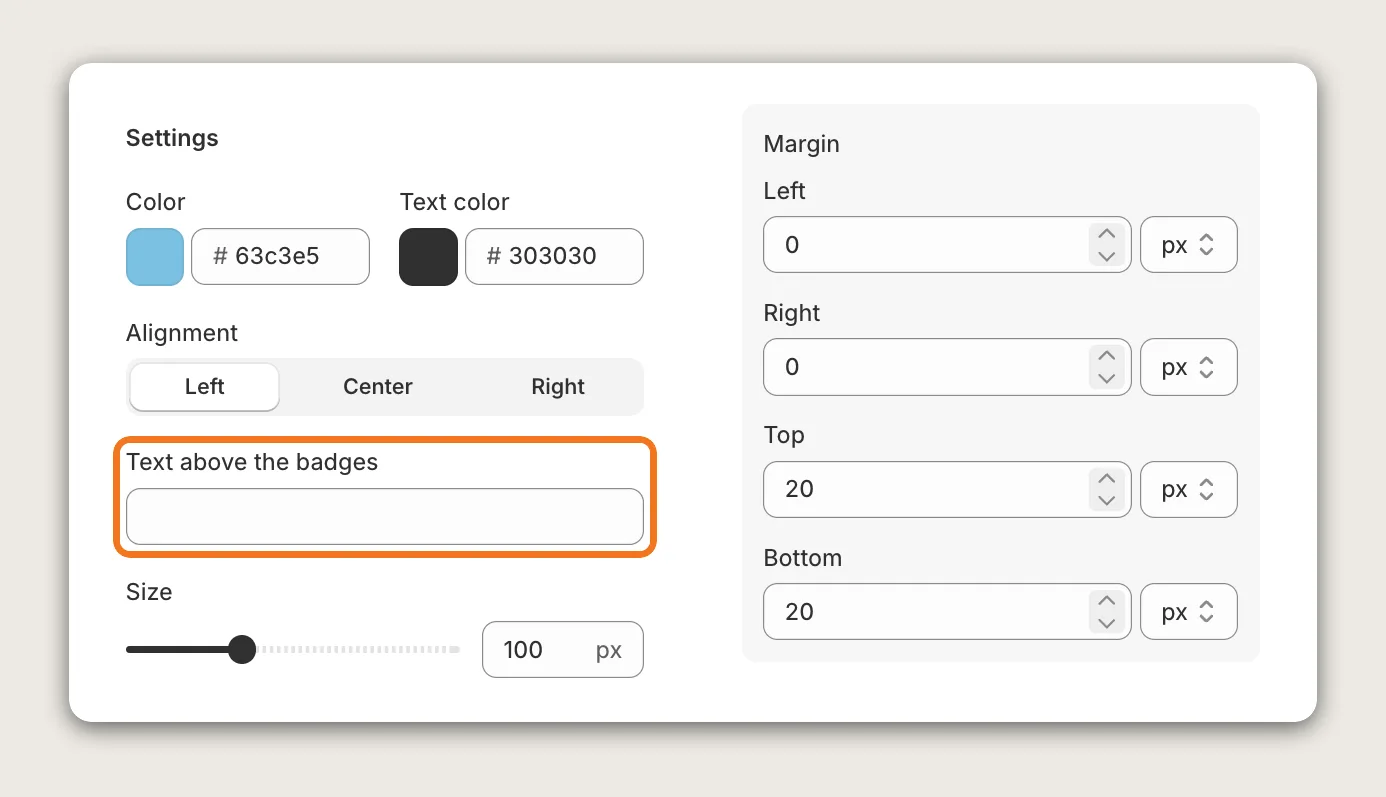The width and height of the screenshot is (1386, 797).
Task: Click the Right margin number field
Action: point(947,367)
